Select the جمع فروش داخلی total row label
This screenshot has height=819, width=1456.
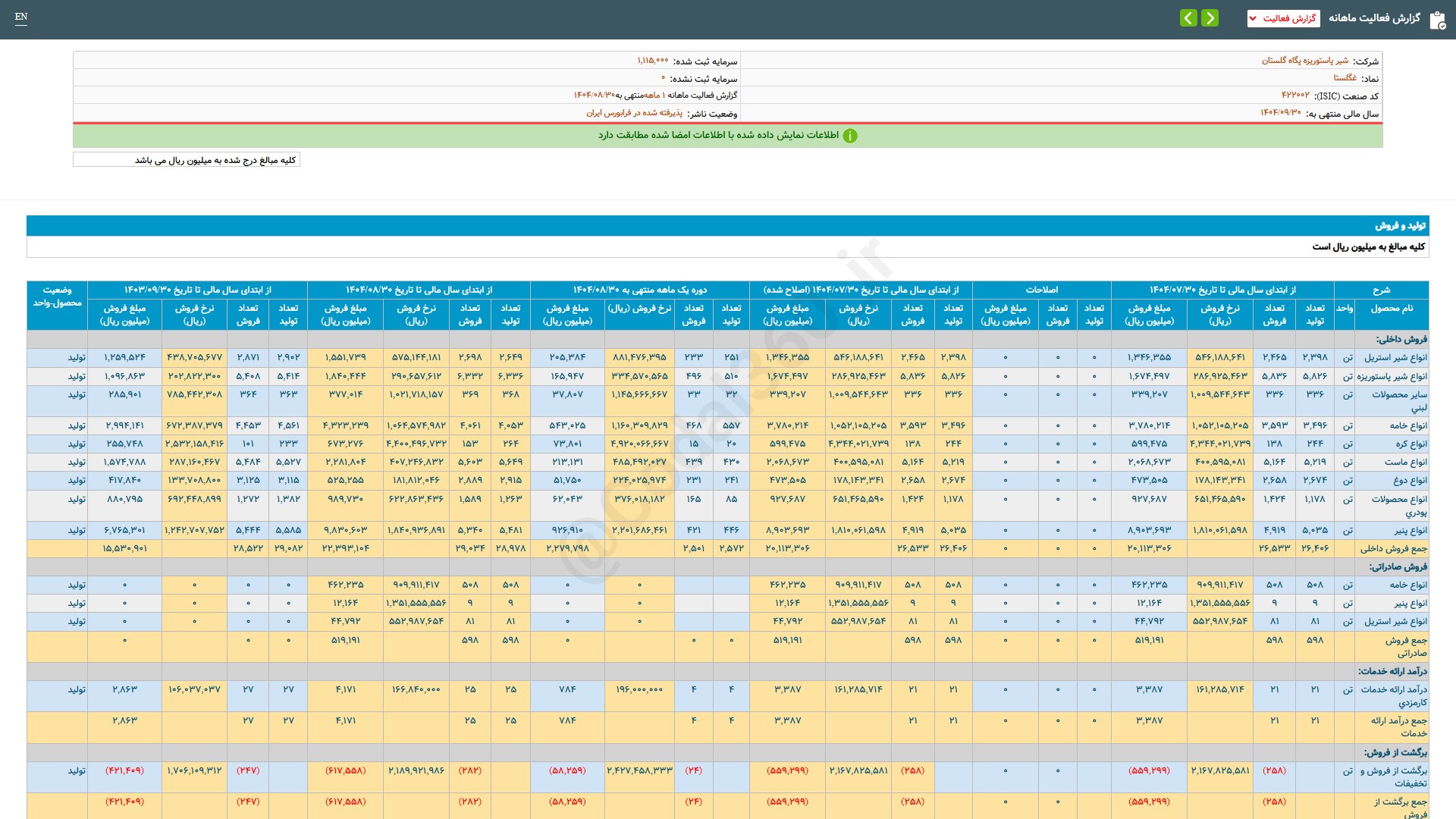[x=1393, y=548]
